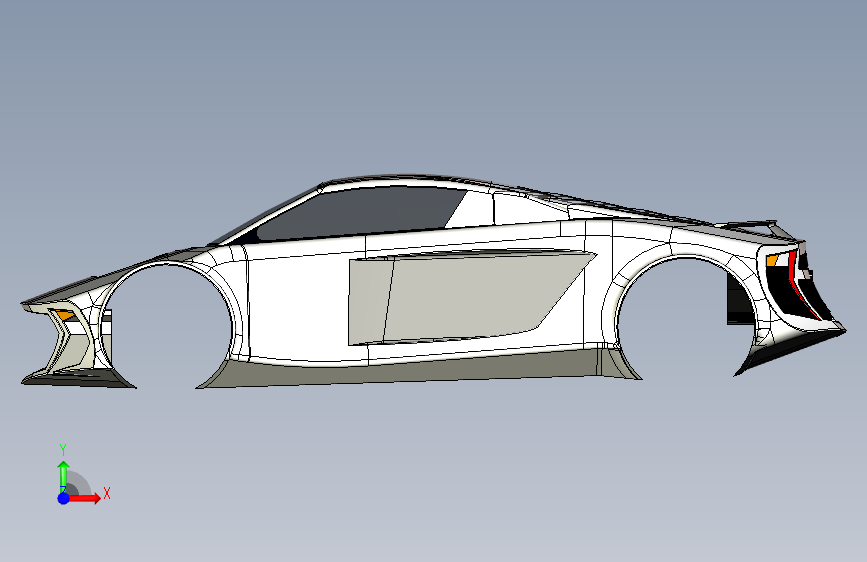The image size is (867, 562).
Task: Click the "Y" label above the triad
Action: pos(63,450)
